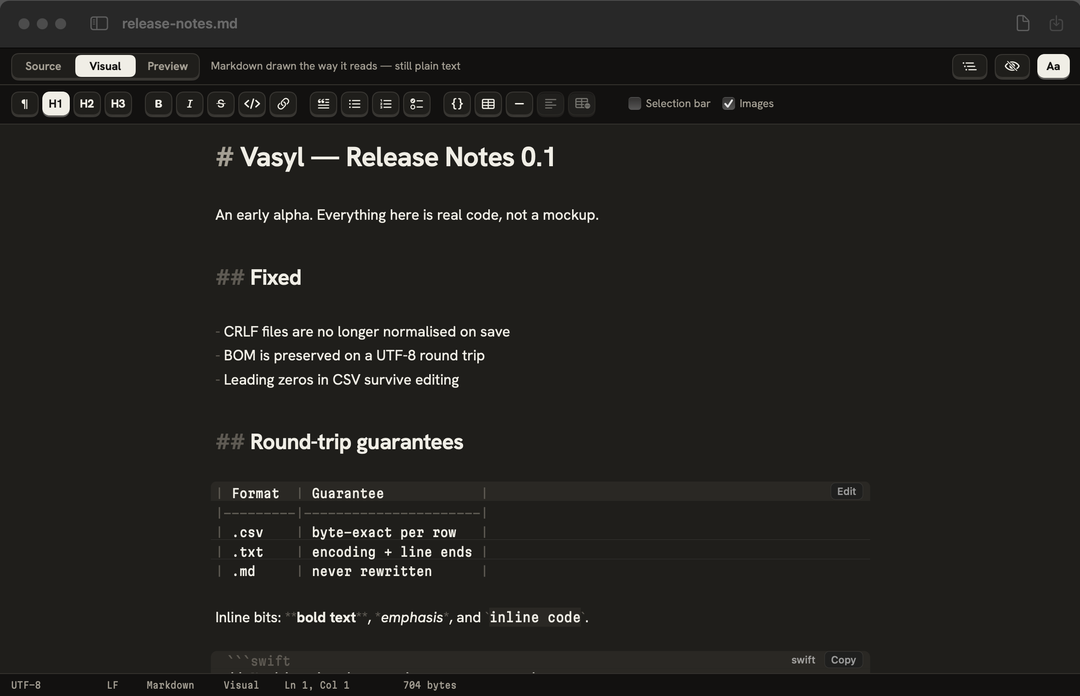This screenshot has height=696, width=1080.
Task: Click the swift language label
Action: coord(803,659)
